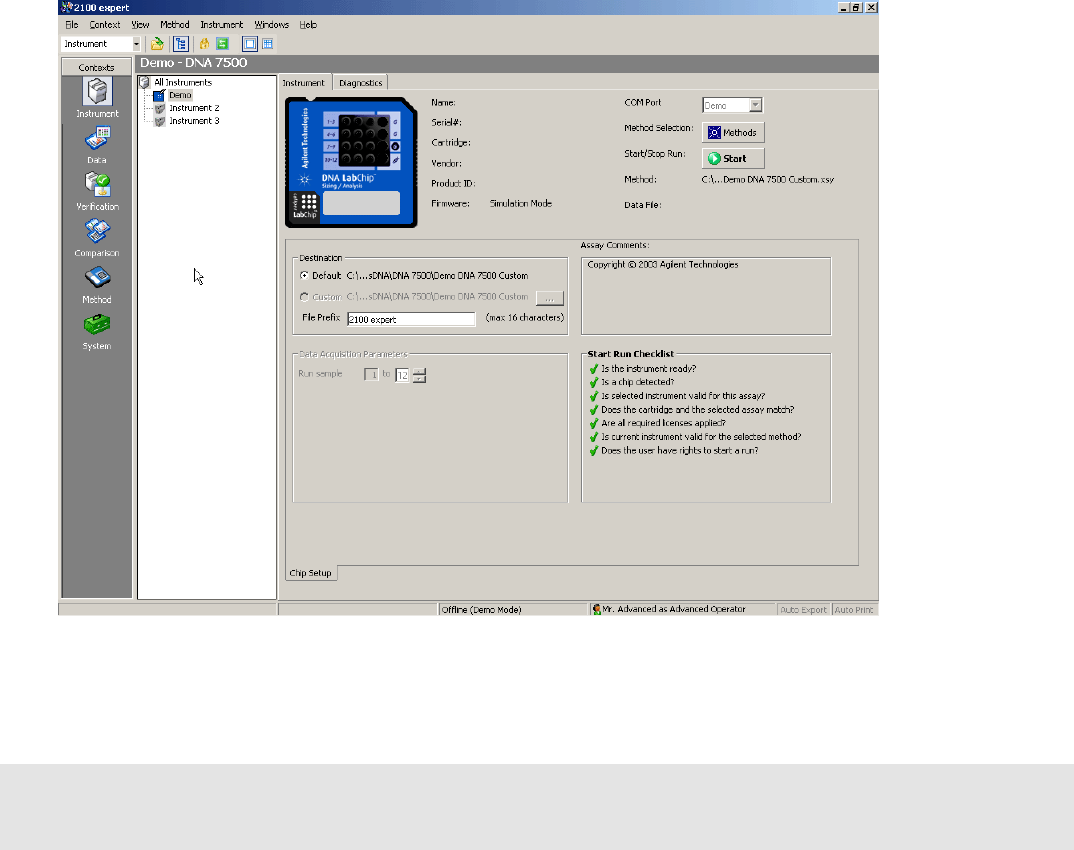Click the Auto Print status button
This screenshot has height=850, width=1074.
click(853, 610)
